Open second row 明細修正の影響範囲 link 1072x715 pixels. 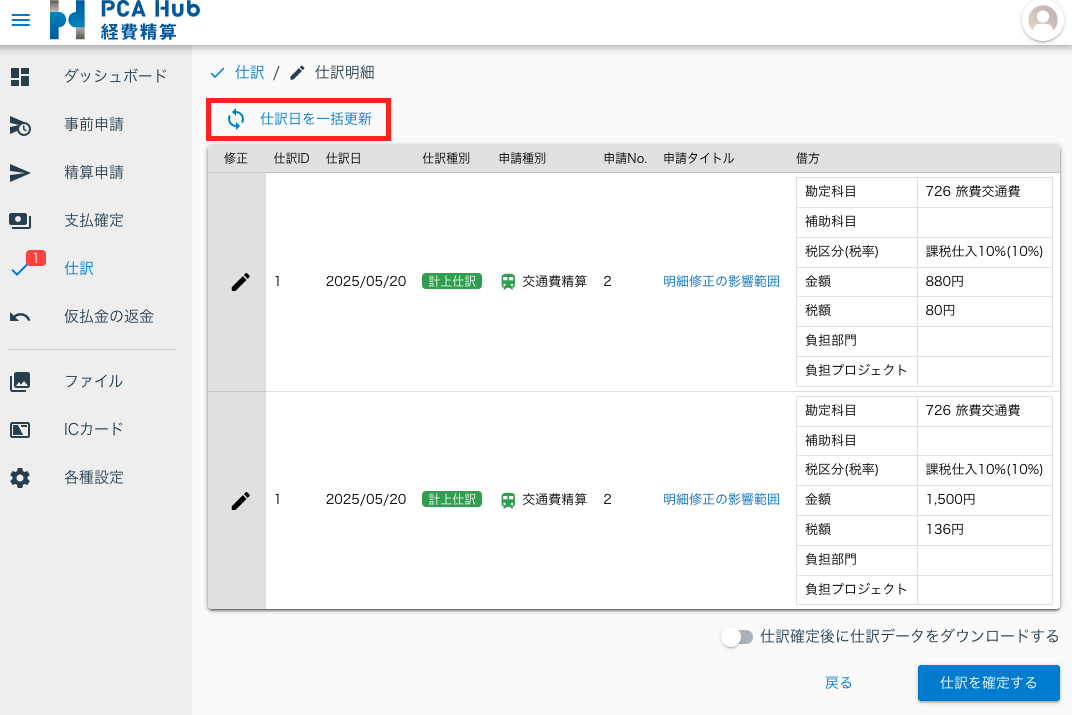point(721,500)
